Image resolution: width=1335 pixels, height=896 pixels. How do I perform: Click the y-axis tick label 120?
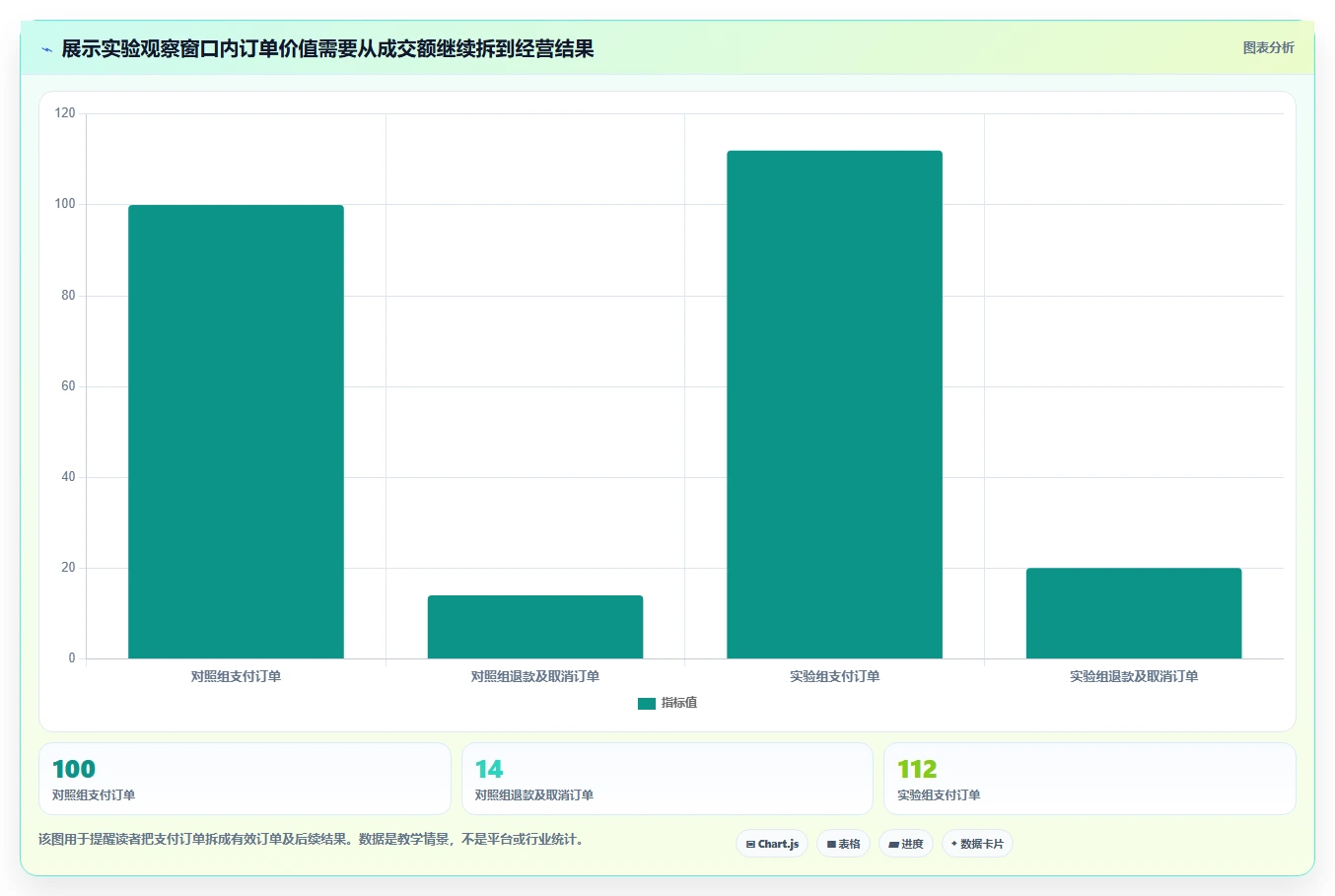tap(65, 113)
